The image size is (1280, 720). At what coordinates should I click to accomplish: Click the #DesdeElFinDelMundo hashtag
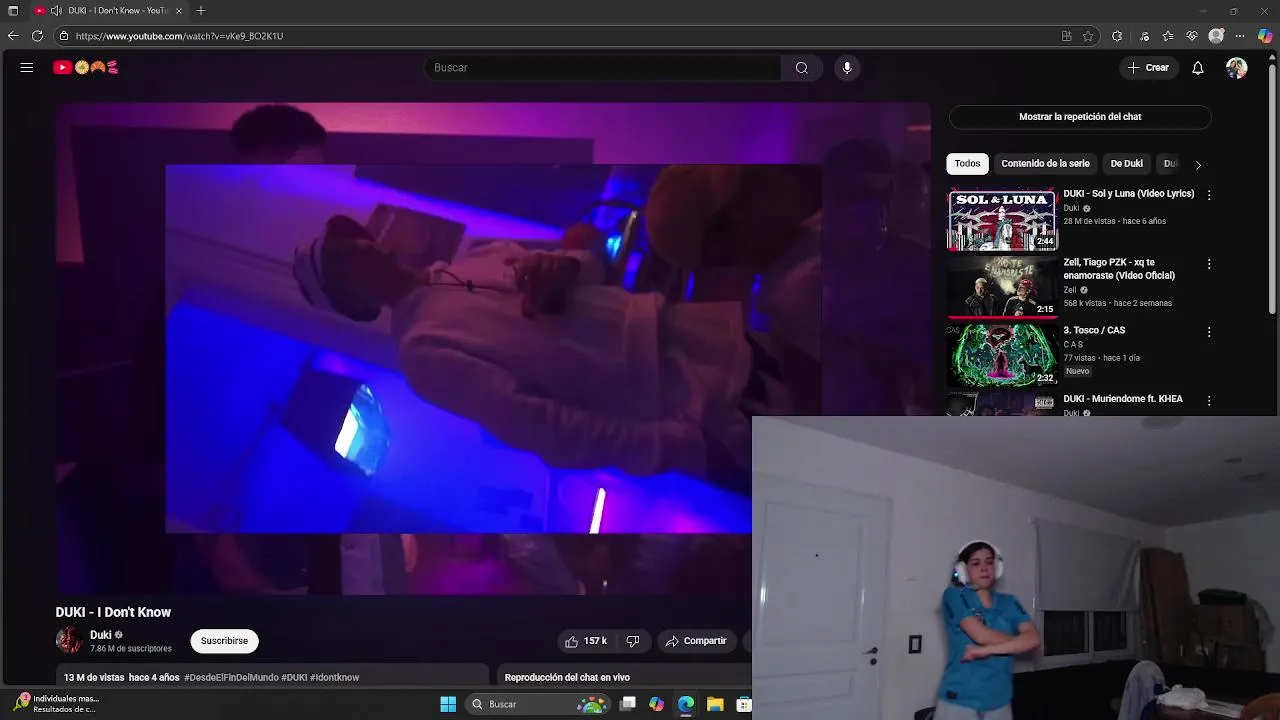231,677
